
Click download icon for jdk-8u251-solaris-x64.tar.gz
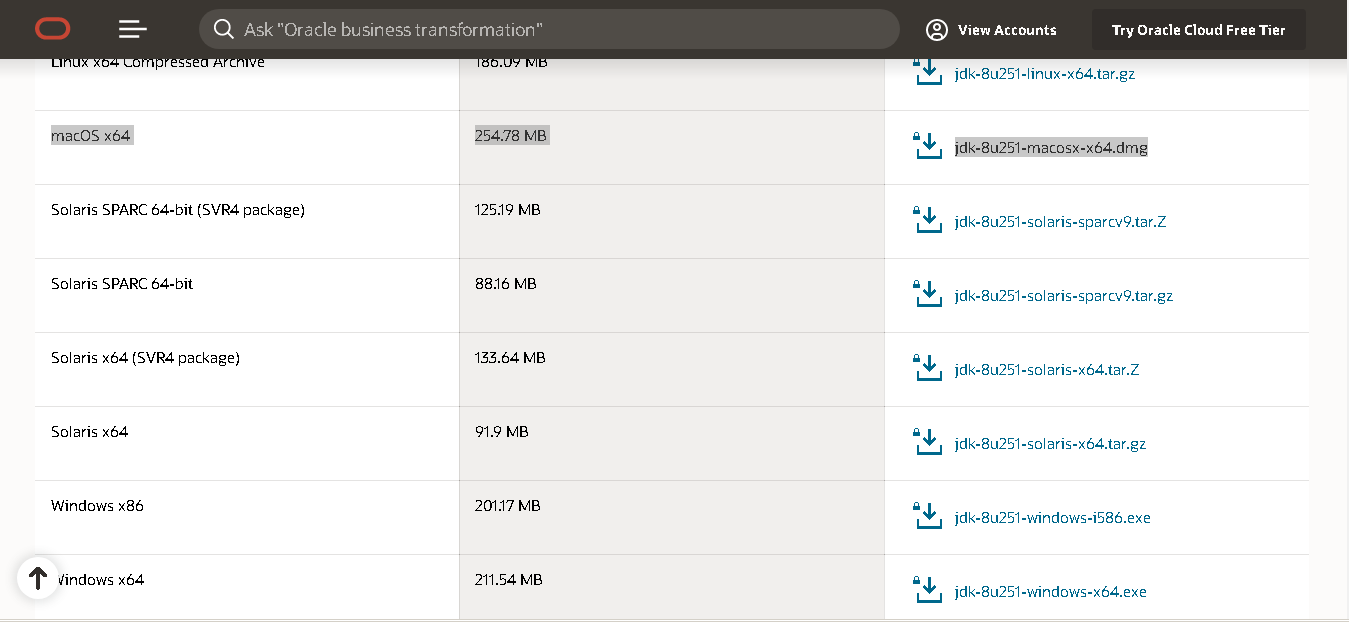pyautogui.click(x=928, y=442)
